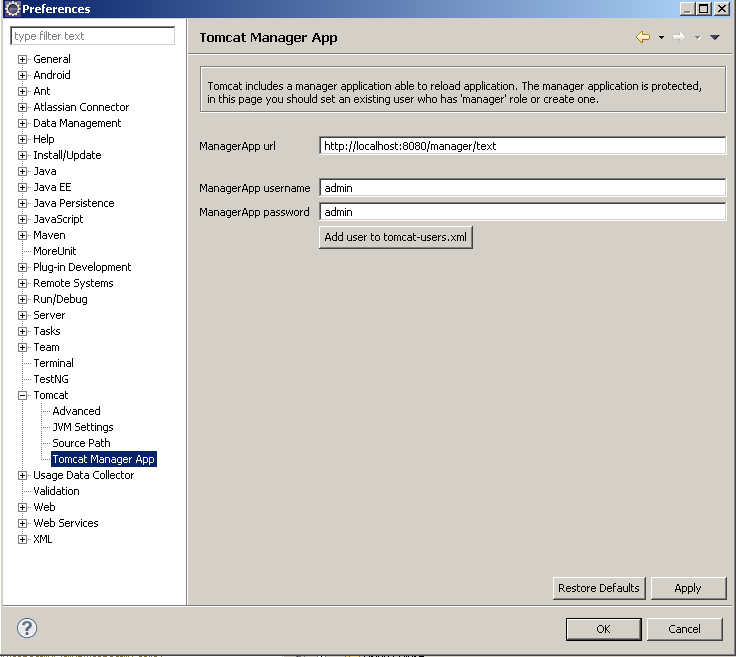
Task: Expand the Web tree node
Action: click(x=22, y=507)
